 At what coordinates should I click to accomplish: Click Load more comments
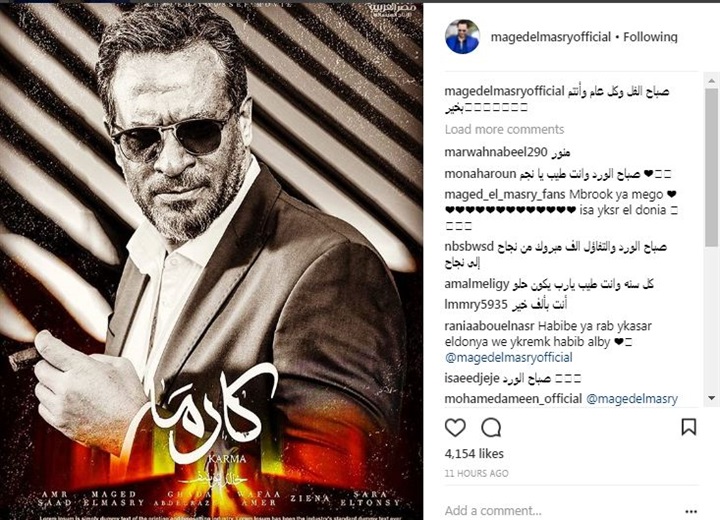(x=504, y=130)
